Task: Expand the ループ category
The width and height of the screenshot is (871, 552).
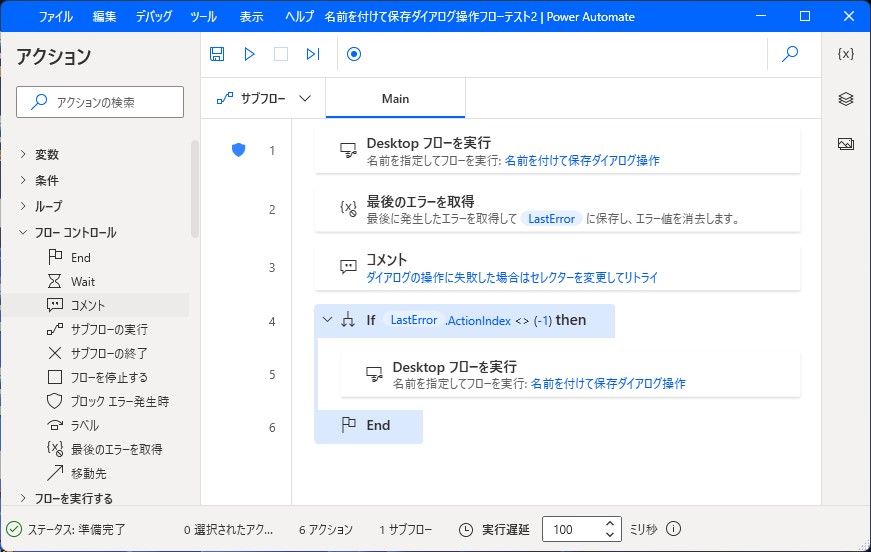Action: tap(23, 206)
